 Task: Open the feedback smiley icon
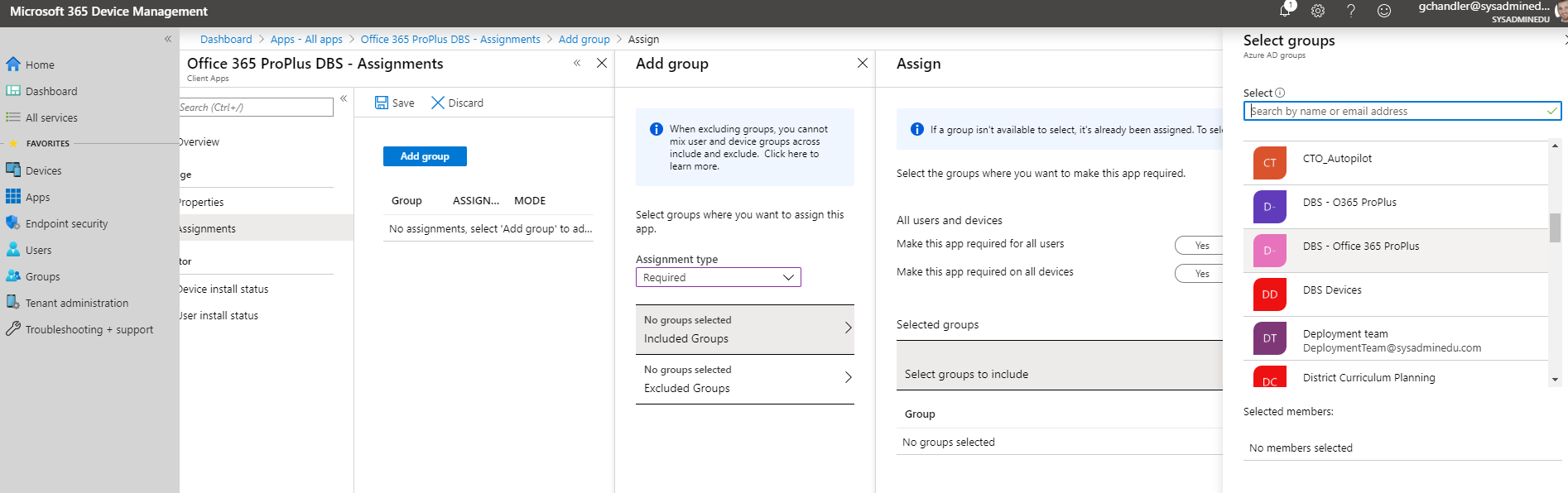pos(1384,11)
